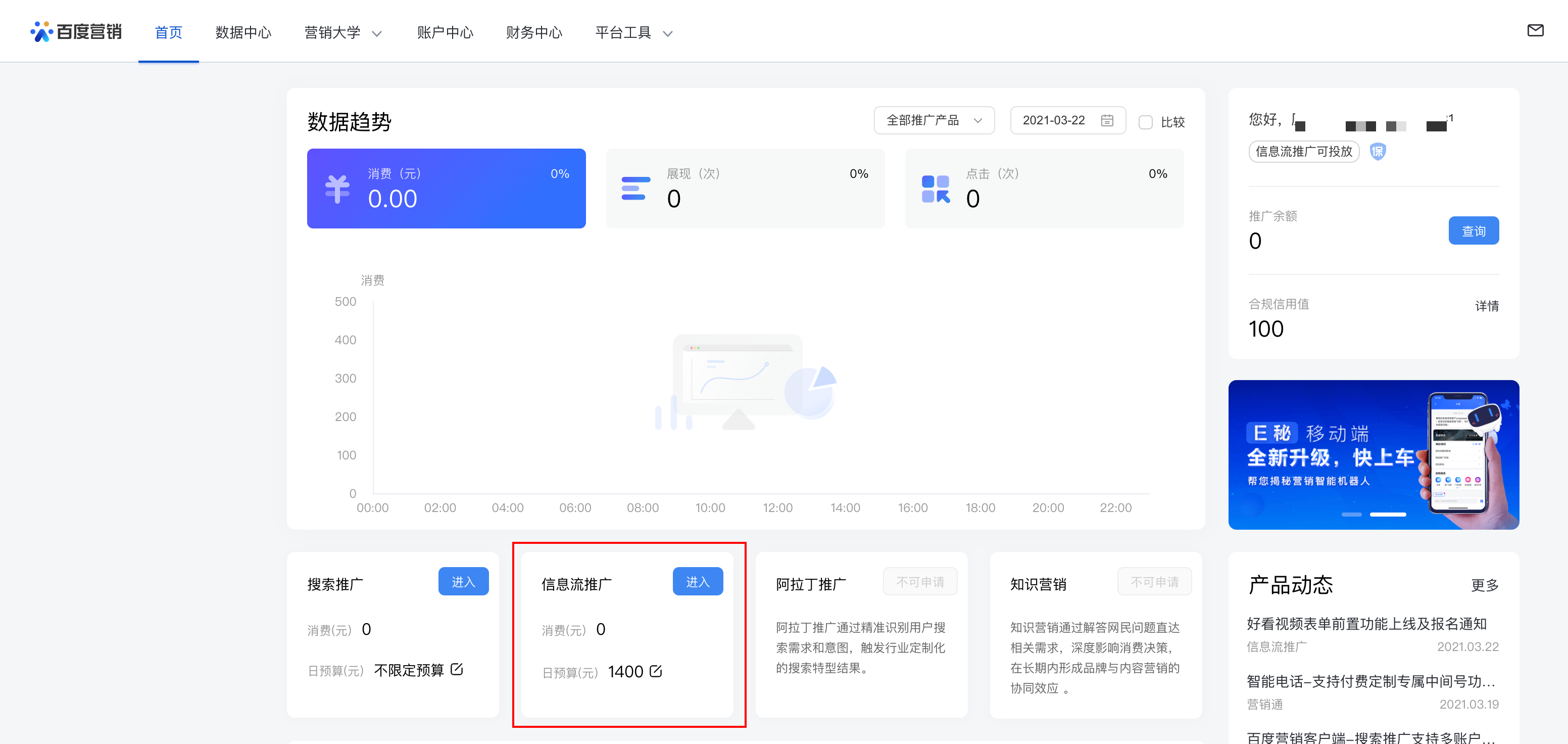Open the 全部推广产品 dropdown

coord(934,121)
